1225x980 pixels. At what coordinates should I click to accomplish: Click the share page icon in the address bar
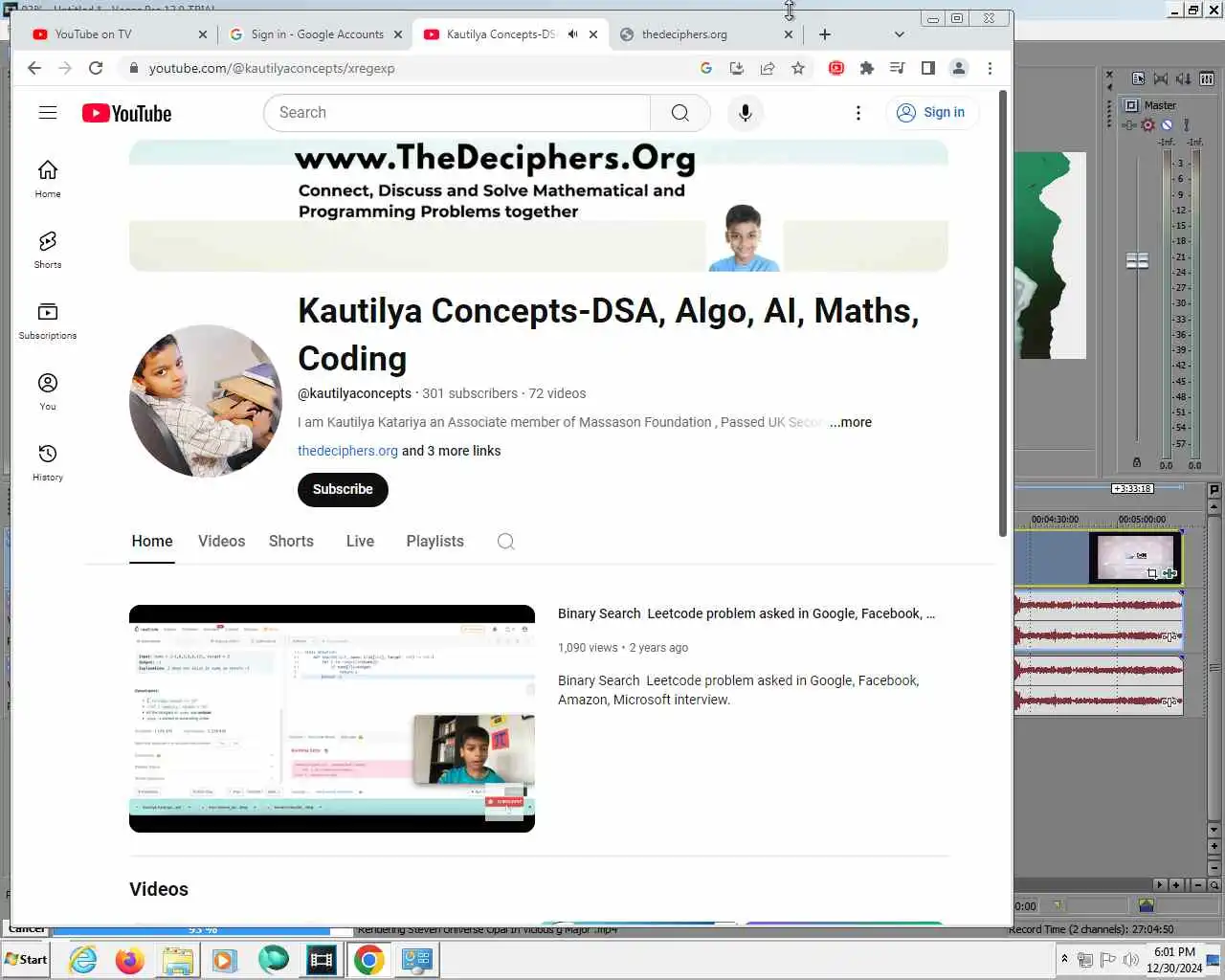pyautogui.click(x=768, y=68)
